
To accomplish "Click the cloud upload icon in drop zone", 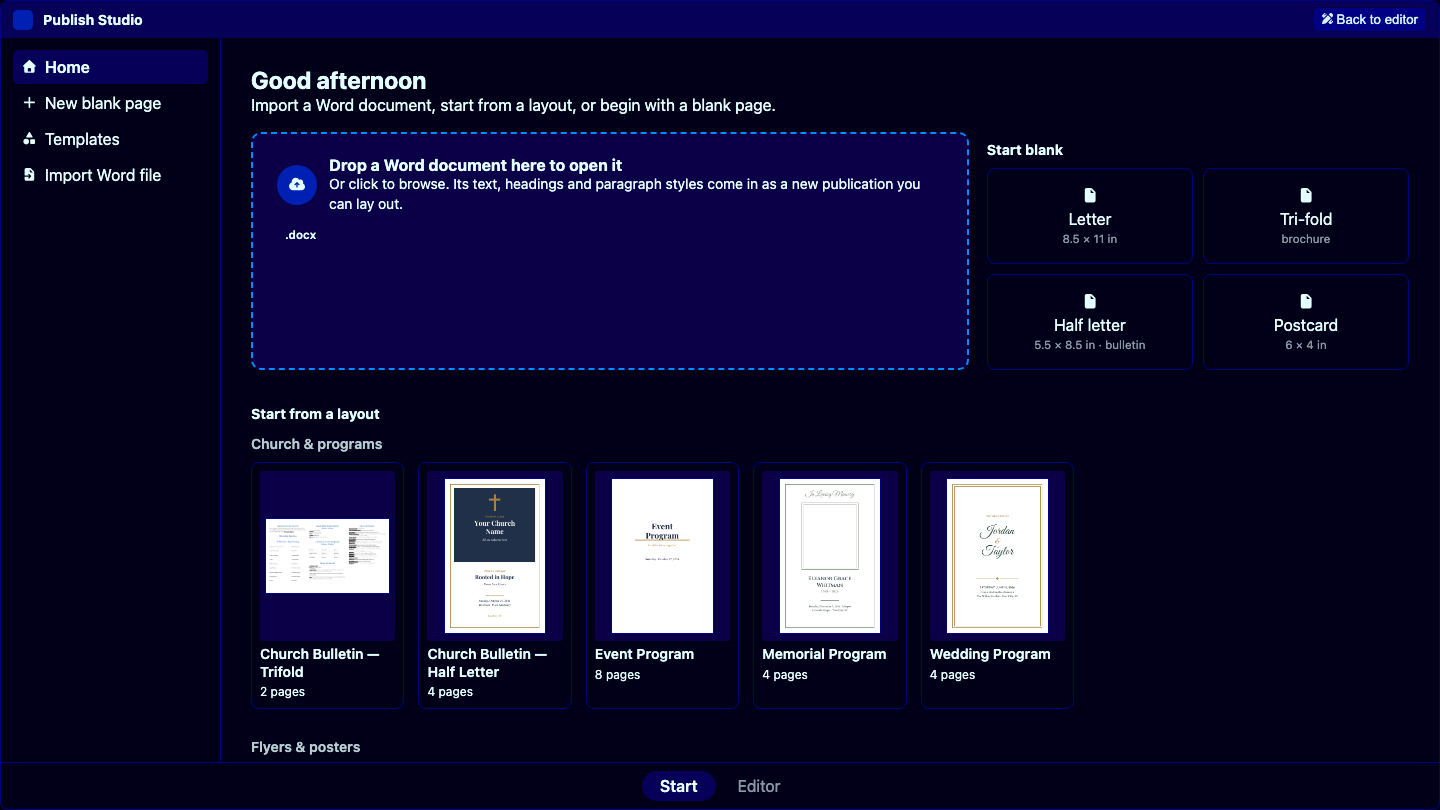I will click(297, 185).
